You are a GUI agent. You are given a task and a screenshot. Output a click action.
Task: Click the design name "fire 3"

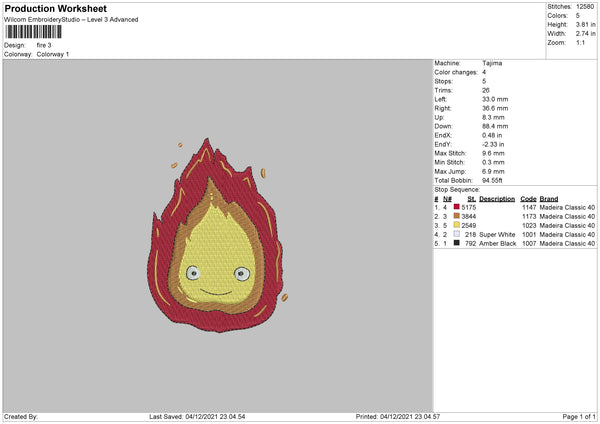coord(44,45)
